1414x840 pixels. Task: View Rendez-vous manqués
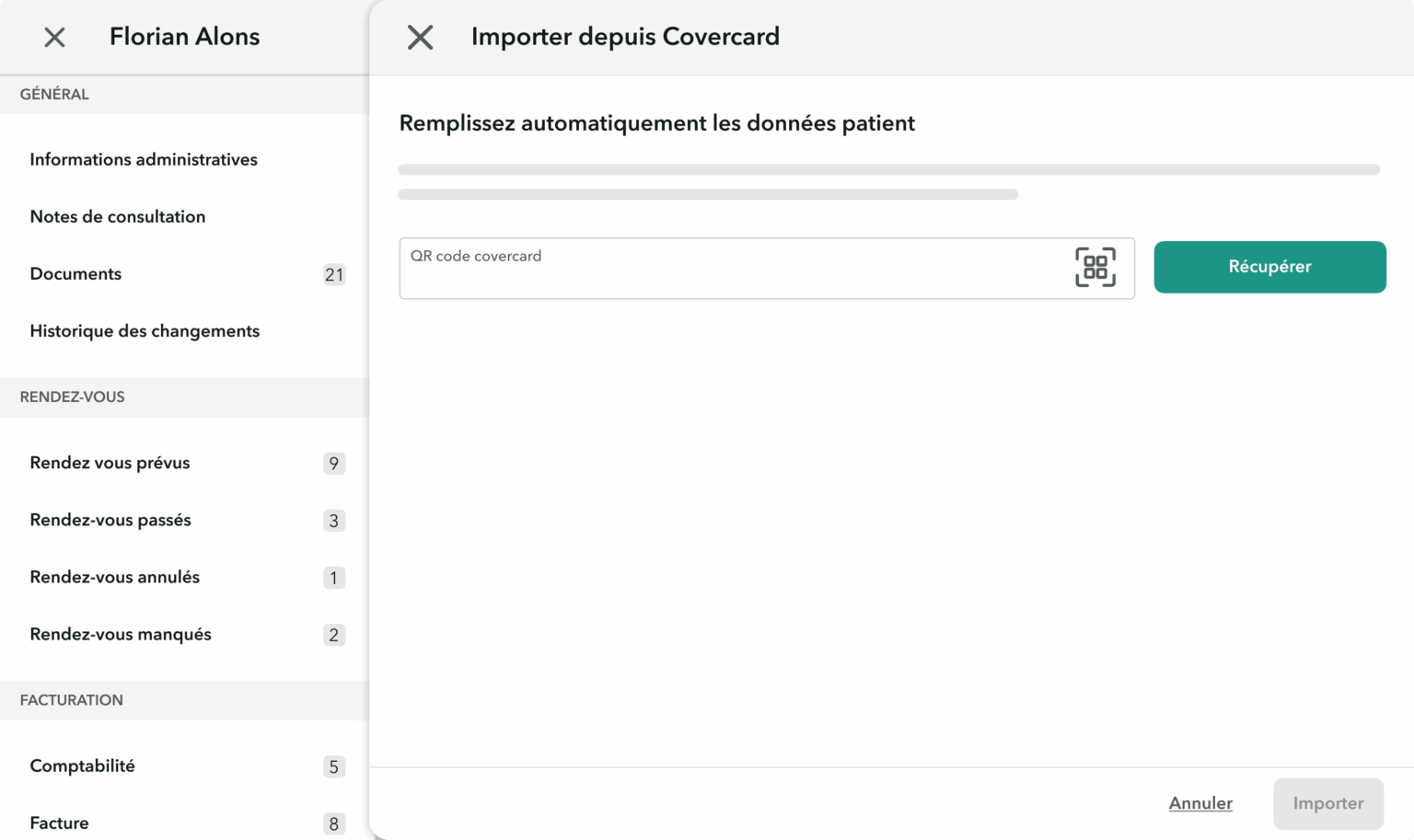pos(121,635)
